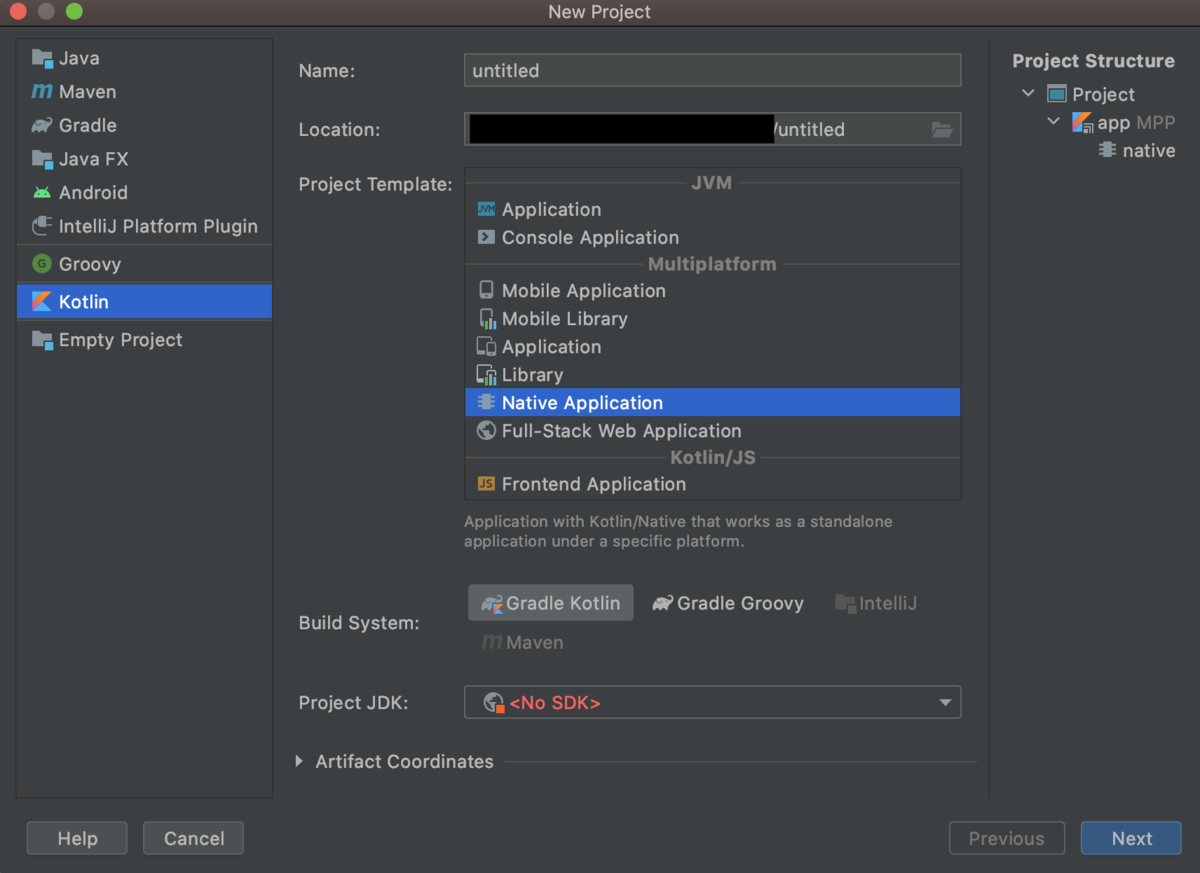Choose the Empty Project folder icon

(42, 340)
